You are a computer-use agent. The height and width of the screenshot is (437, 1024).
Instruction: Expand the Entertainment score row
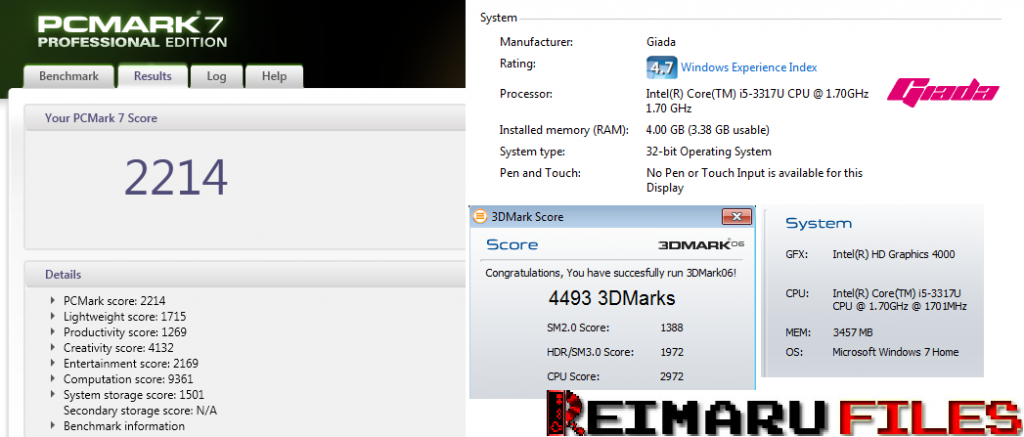tap(53, 363)
